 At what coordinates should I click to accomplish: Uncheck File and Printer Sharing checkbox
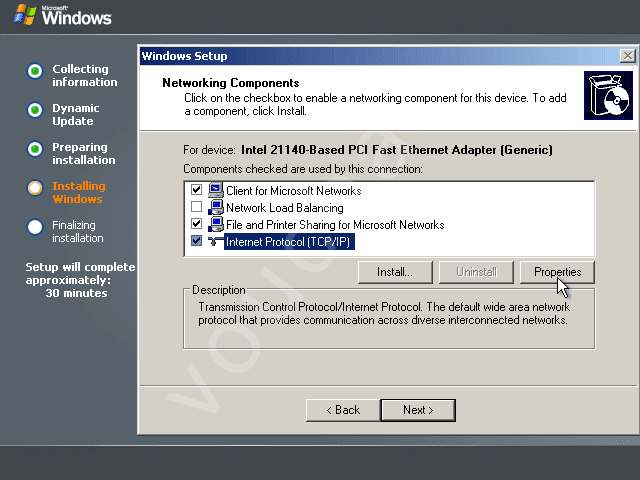196,224
